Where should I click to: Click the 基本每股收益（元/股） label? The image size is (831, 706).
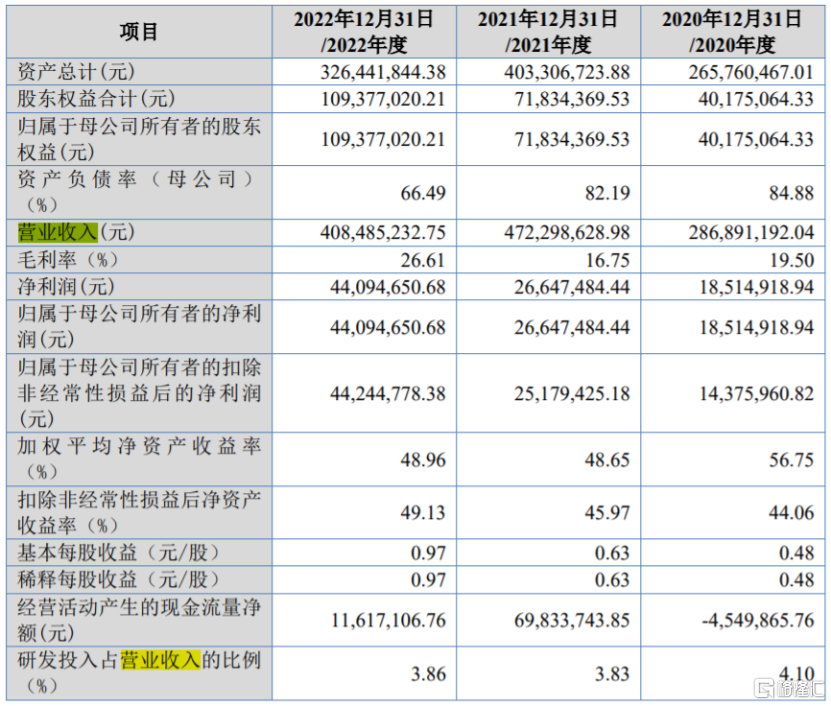click(118, 553)
